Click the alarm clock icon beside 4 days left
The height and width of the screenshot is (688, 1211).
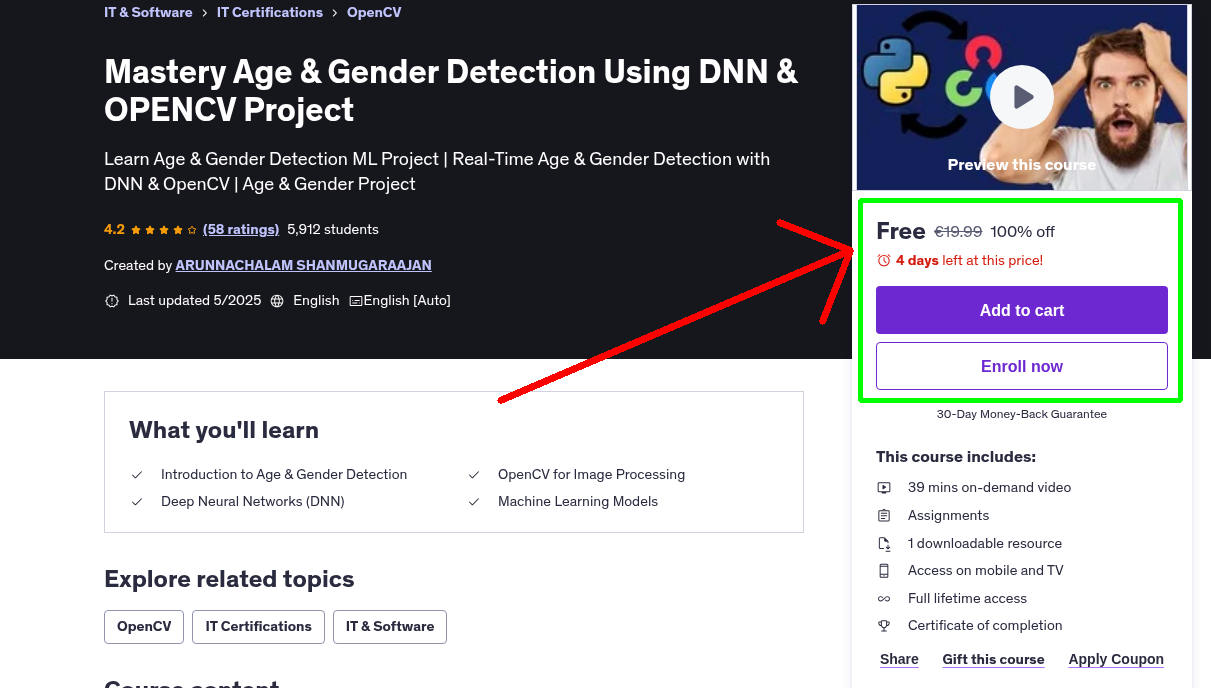click(x=883, y=260)
